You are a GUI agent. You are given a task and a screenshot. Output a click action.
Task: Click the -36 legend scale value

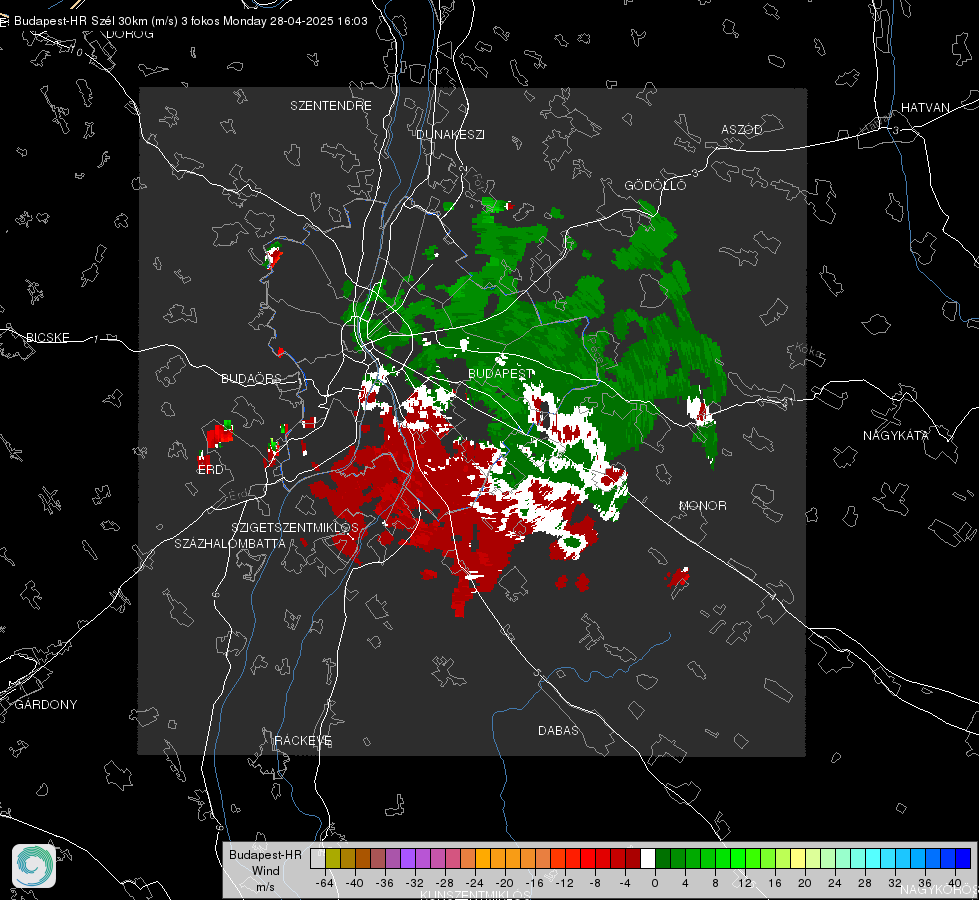click(385, 883)
